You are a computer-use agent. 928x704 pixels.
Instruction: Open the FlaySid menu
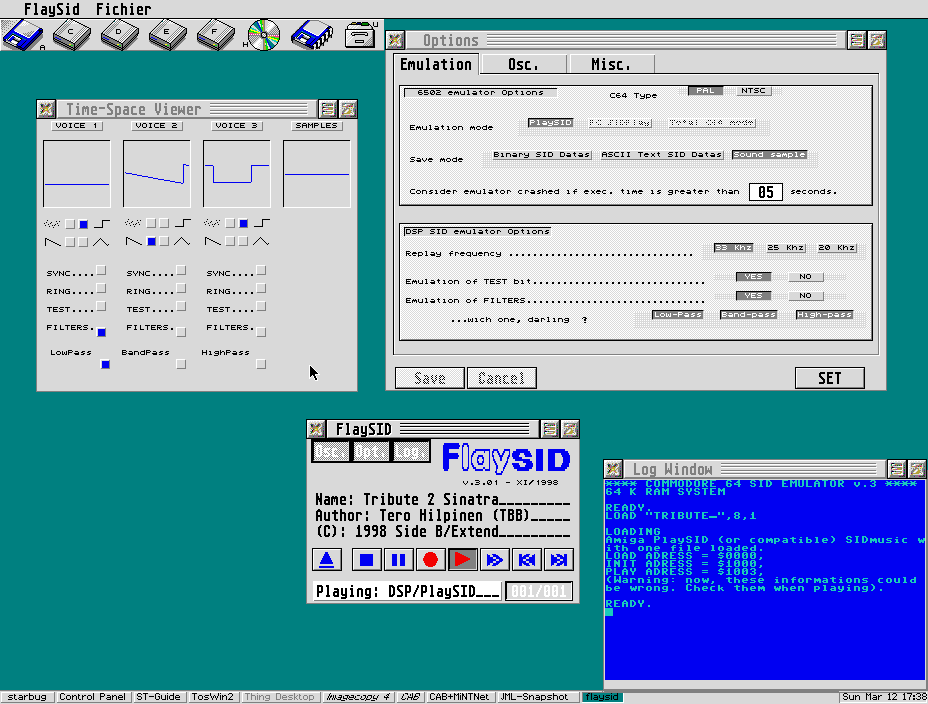coord(51,9)
